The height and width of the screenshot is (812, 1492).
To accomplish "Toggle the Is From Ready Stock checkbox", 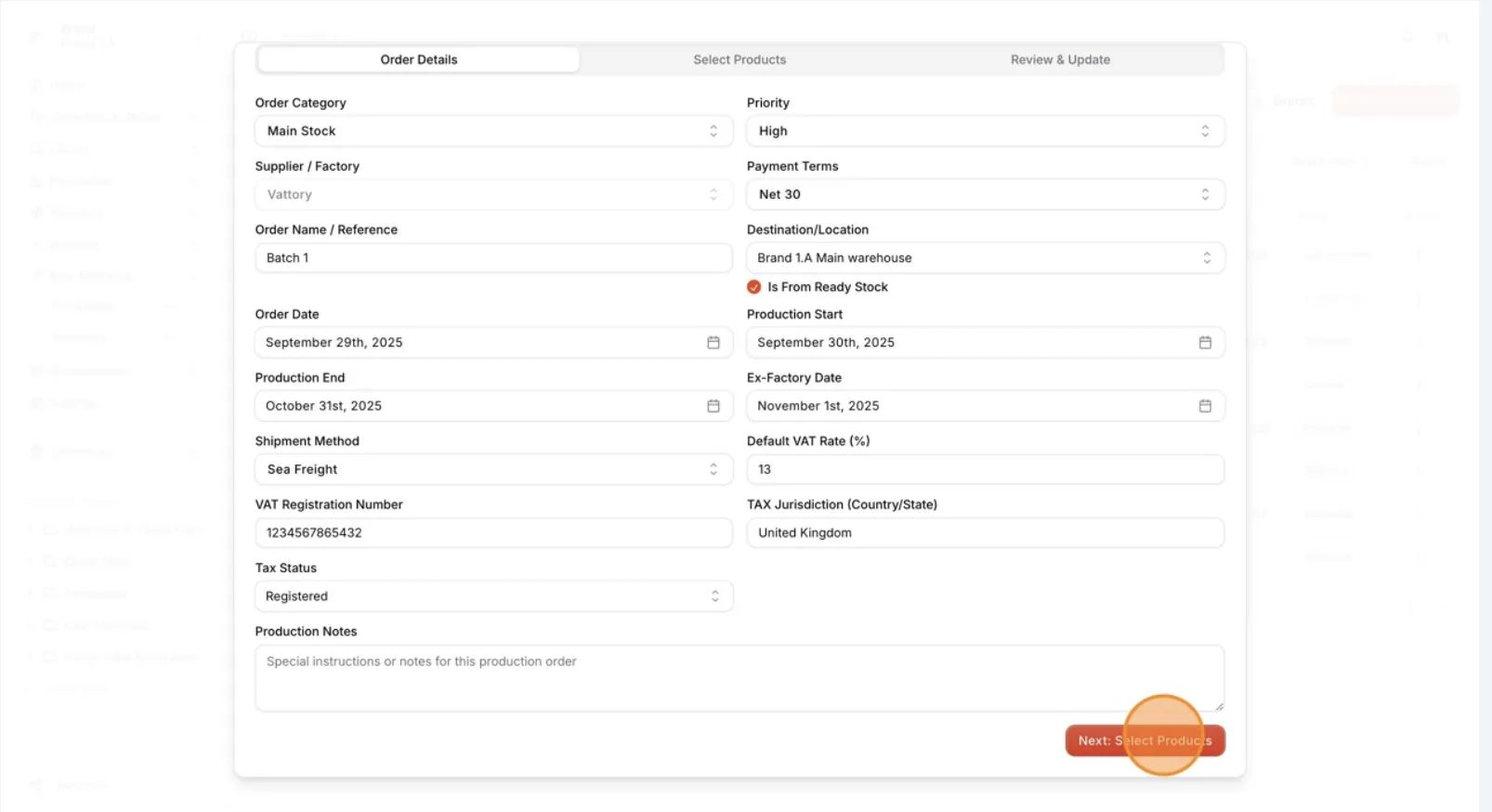I will coord(754,287).
